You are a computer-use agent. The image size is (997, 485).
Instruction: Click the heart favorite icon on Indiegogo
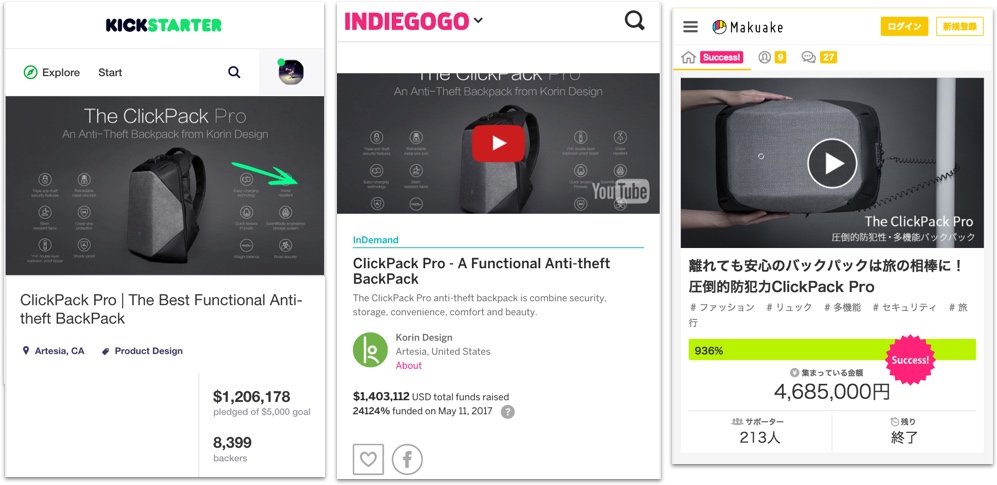coord(368,460)
